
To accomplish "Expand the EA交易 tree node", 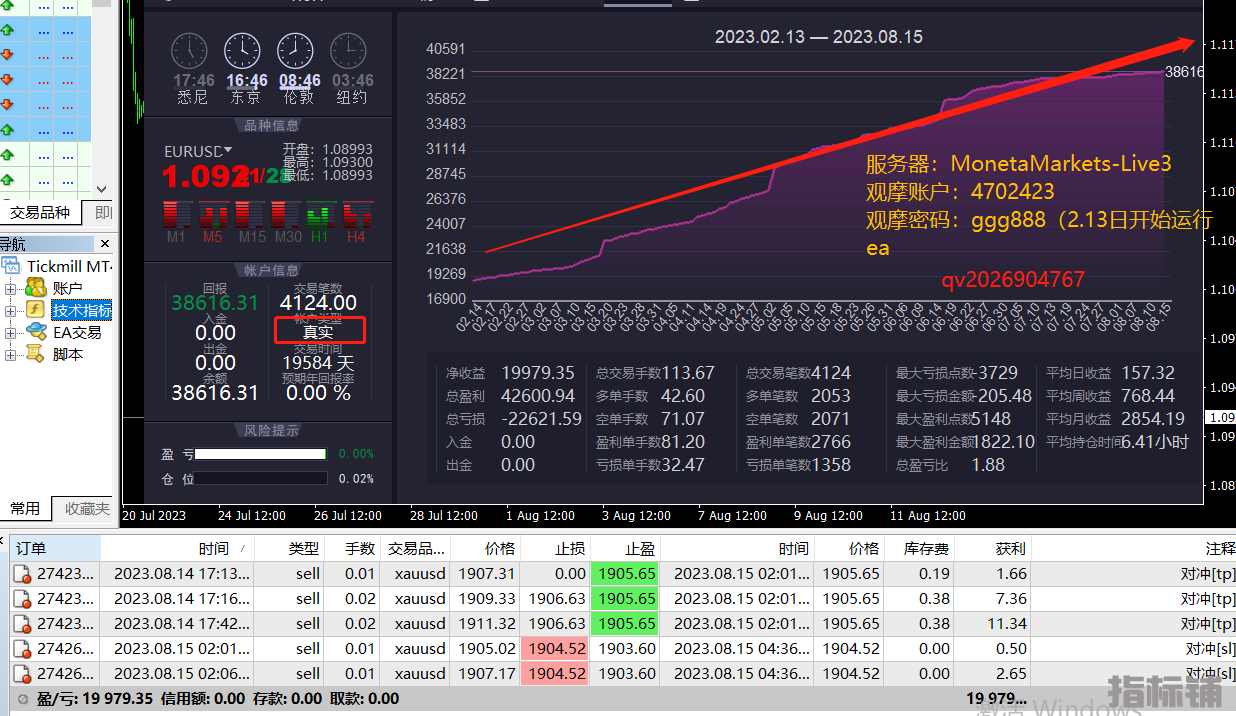I will click(11, 333).
